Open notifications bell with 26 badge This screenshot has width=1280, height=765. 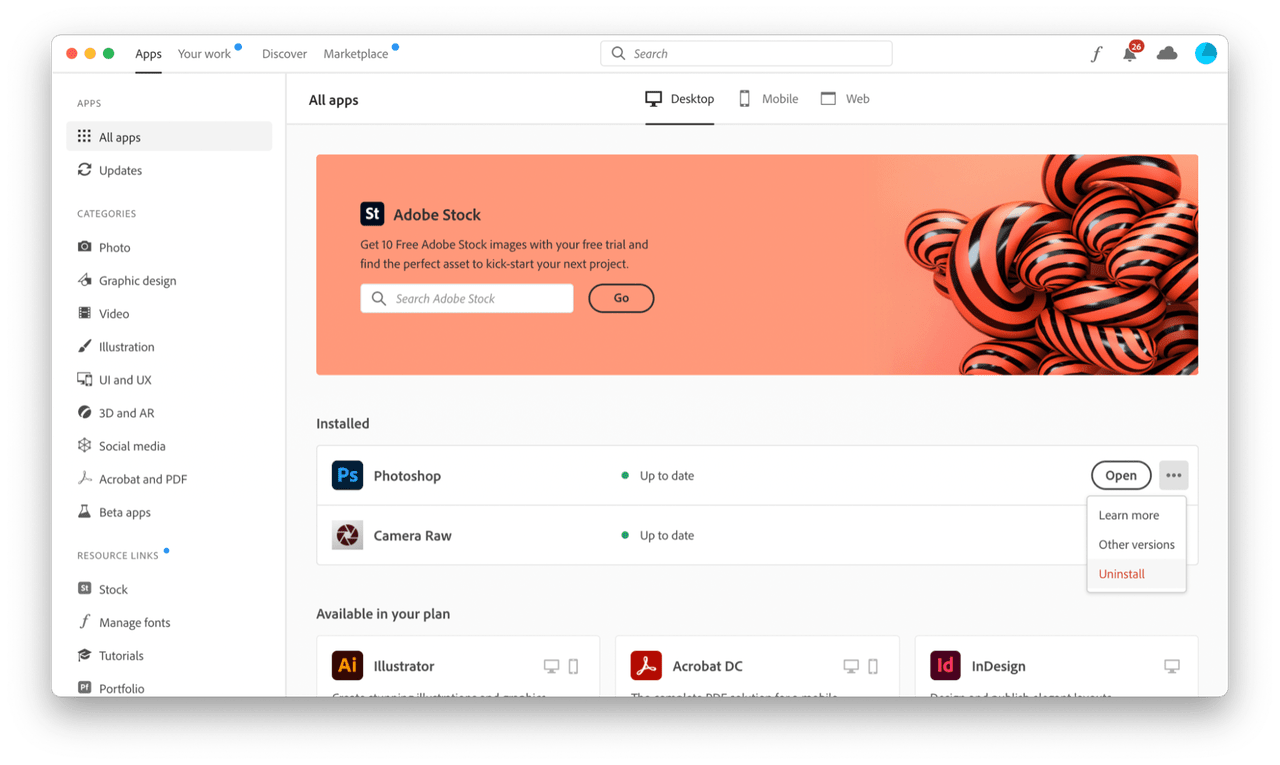tap(1131, 53)
